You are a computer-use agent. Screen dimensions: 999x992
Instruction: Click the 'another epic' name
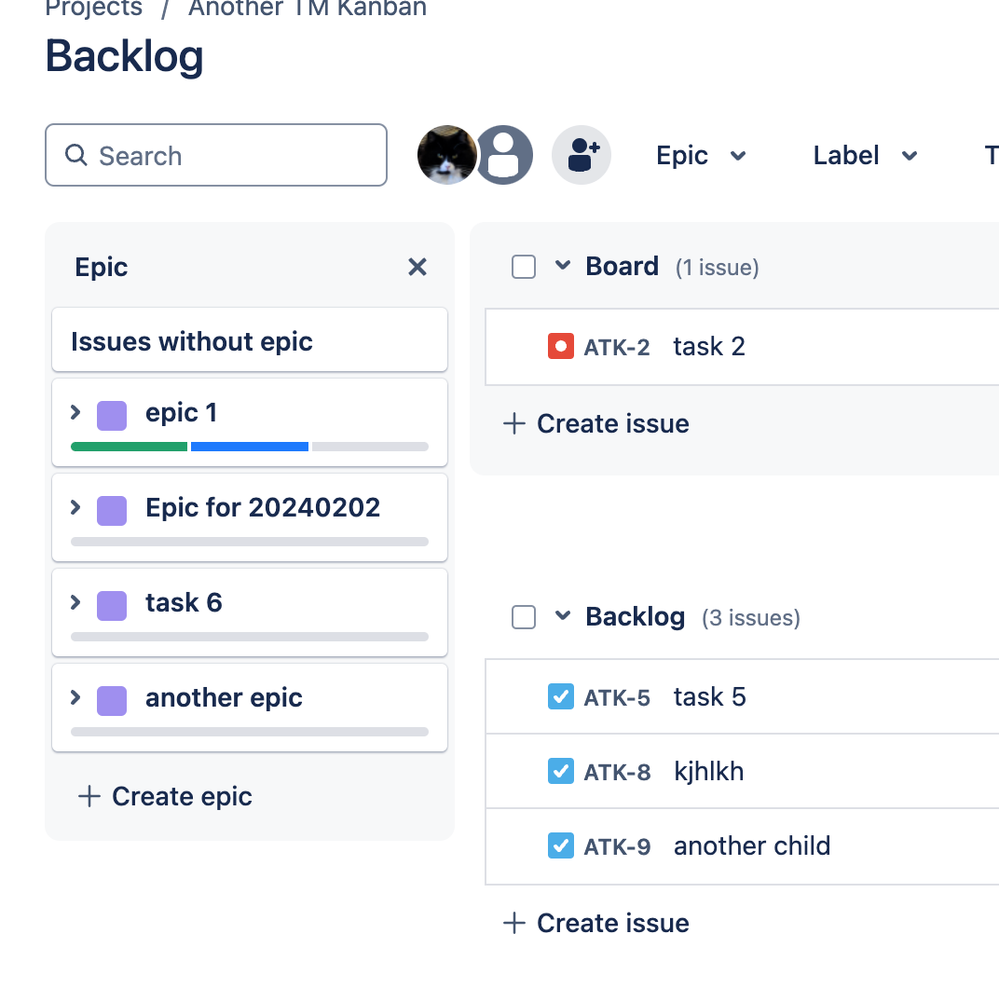[x=224, y=698]
